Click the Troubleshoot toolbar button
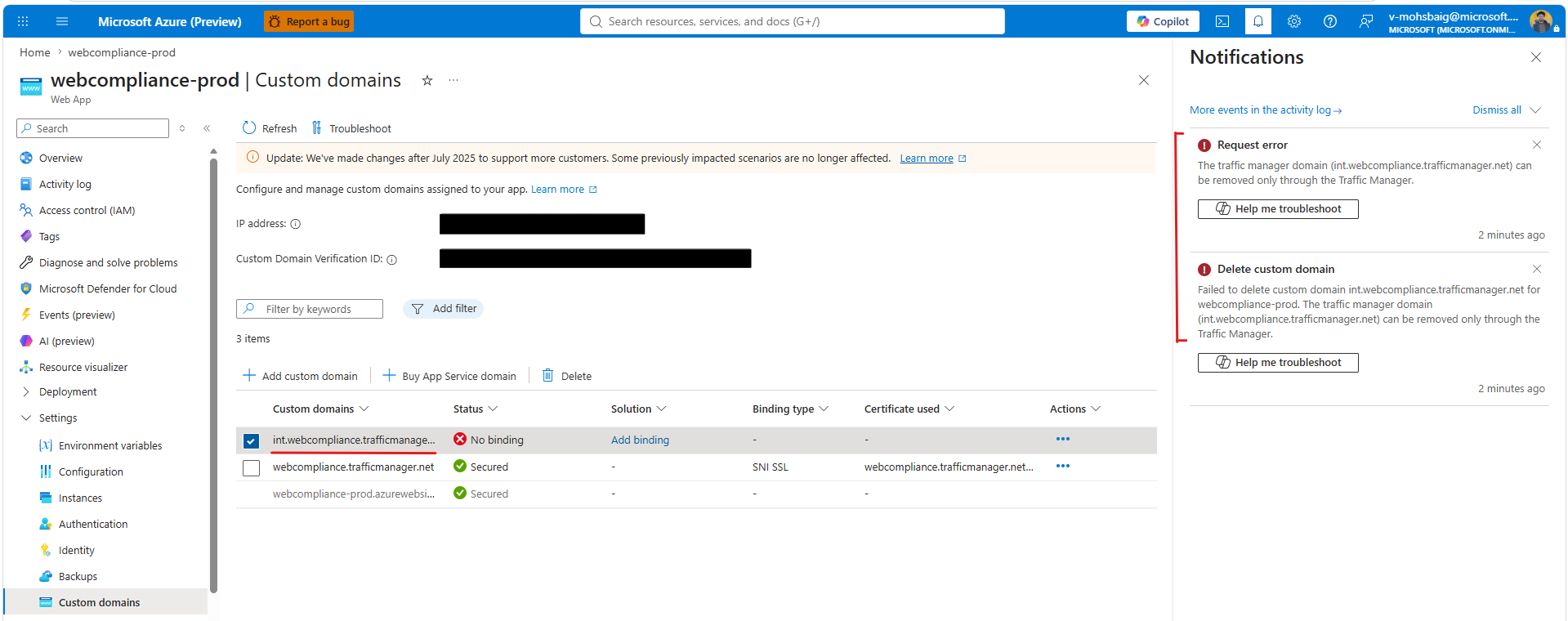Image resolution: width=1568 pixels, height=621 pixels. 351,128
